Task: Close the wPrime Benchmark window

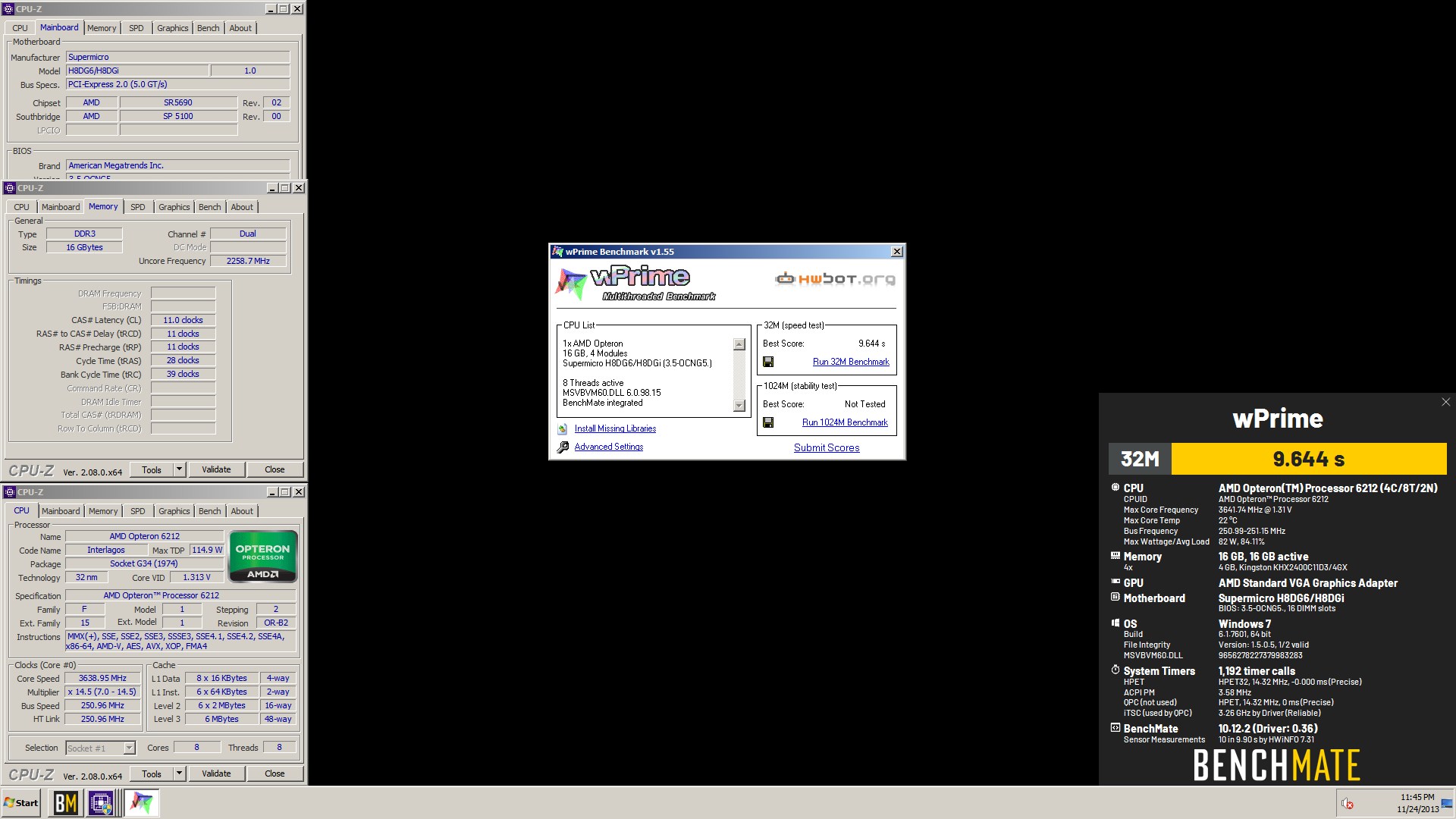Action: tap(896, 252)
